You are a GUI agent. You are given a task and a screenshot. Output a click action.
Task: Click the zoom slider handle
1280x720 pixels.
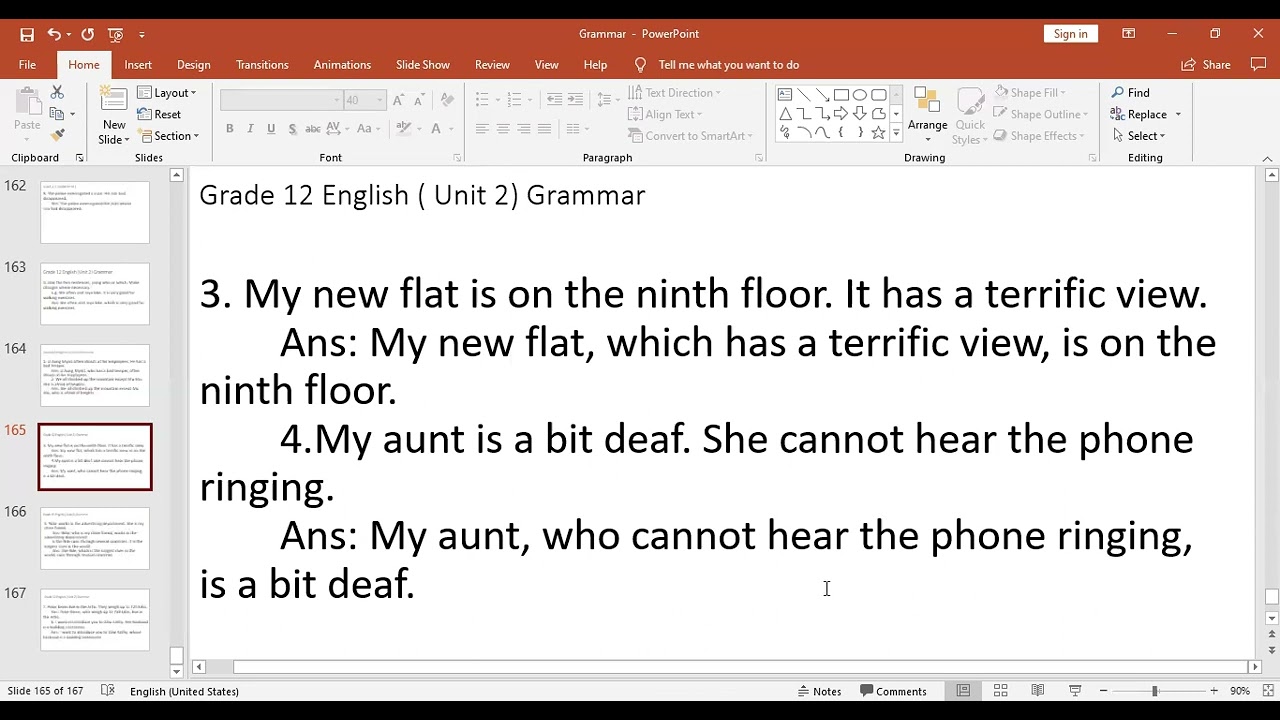(1154, 691)
